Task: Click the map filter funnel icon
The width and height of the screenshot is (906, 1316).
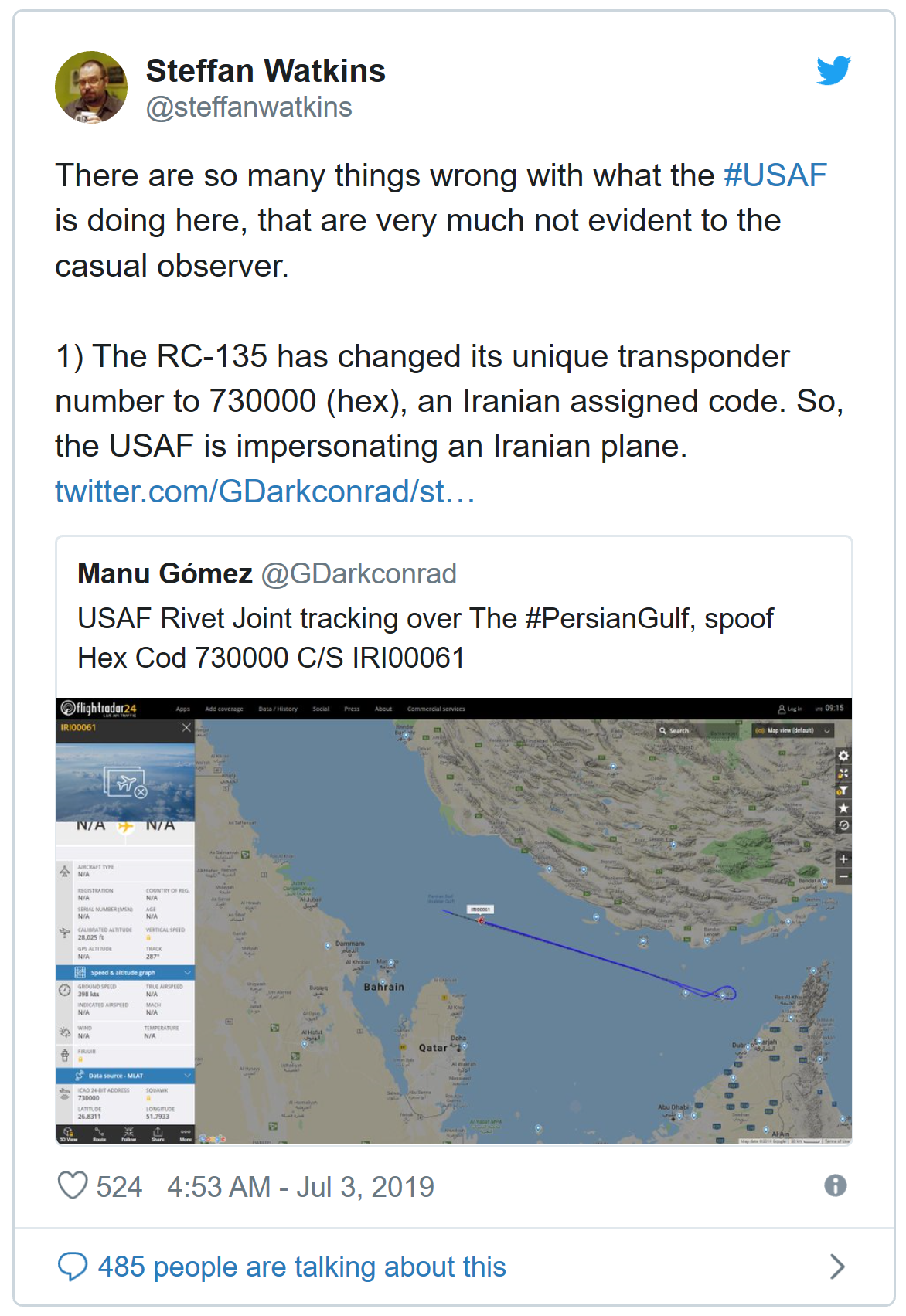Action: pyautogui.click(x=843, y=791)
